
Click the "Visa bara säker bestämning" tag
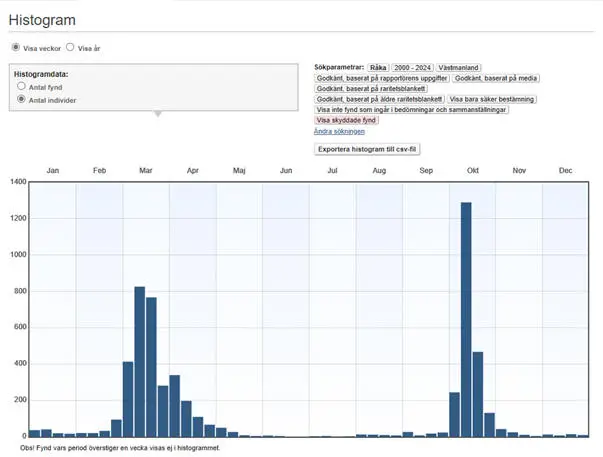click(x=492, y=99)
